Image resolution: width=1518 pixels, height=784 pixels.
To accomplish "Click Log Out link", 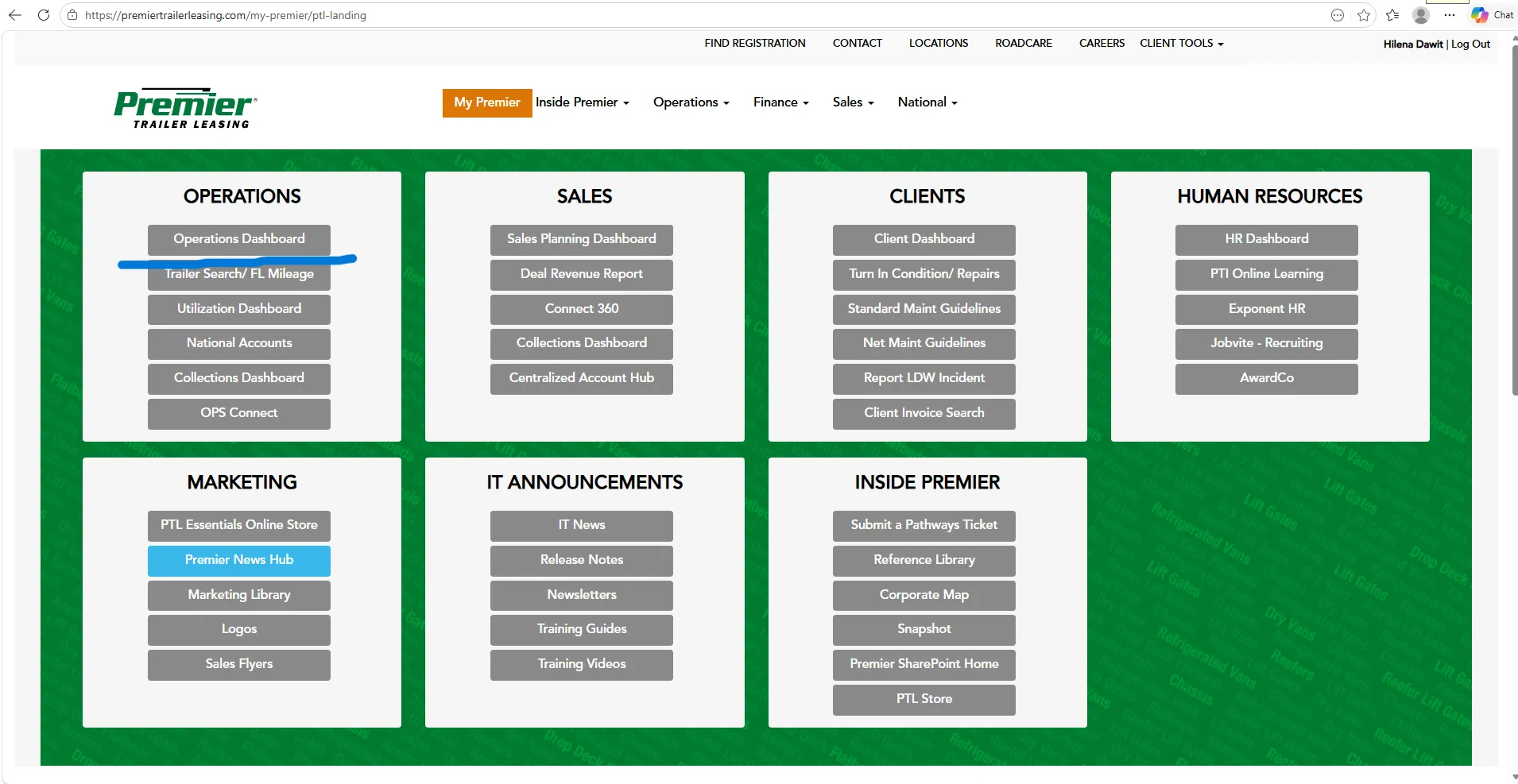I will (x=1470, y=44).
